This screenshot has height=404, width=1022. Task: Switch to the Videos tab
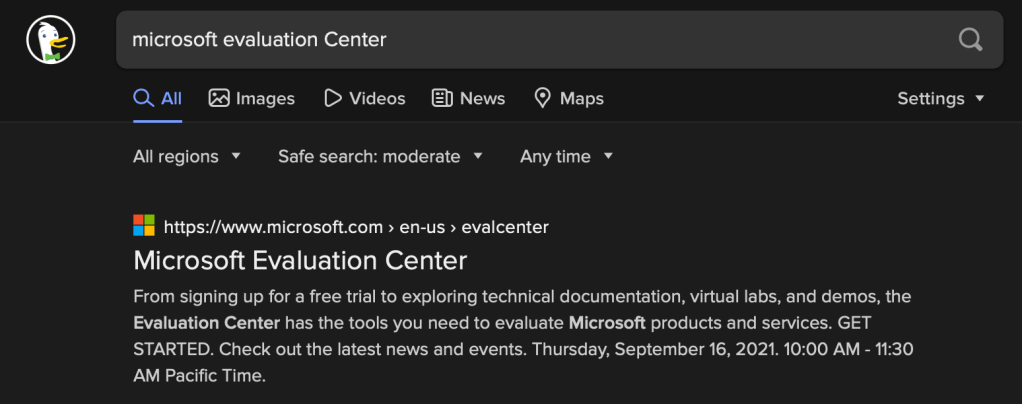376,98
